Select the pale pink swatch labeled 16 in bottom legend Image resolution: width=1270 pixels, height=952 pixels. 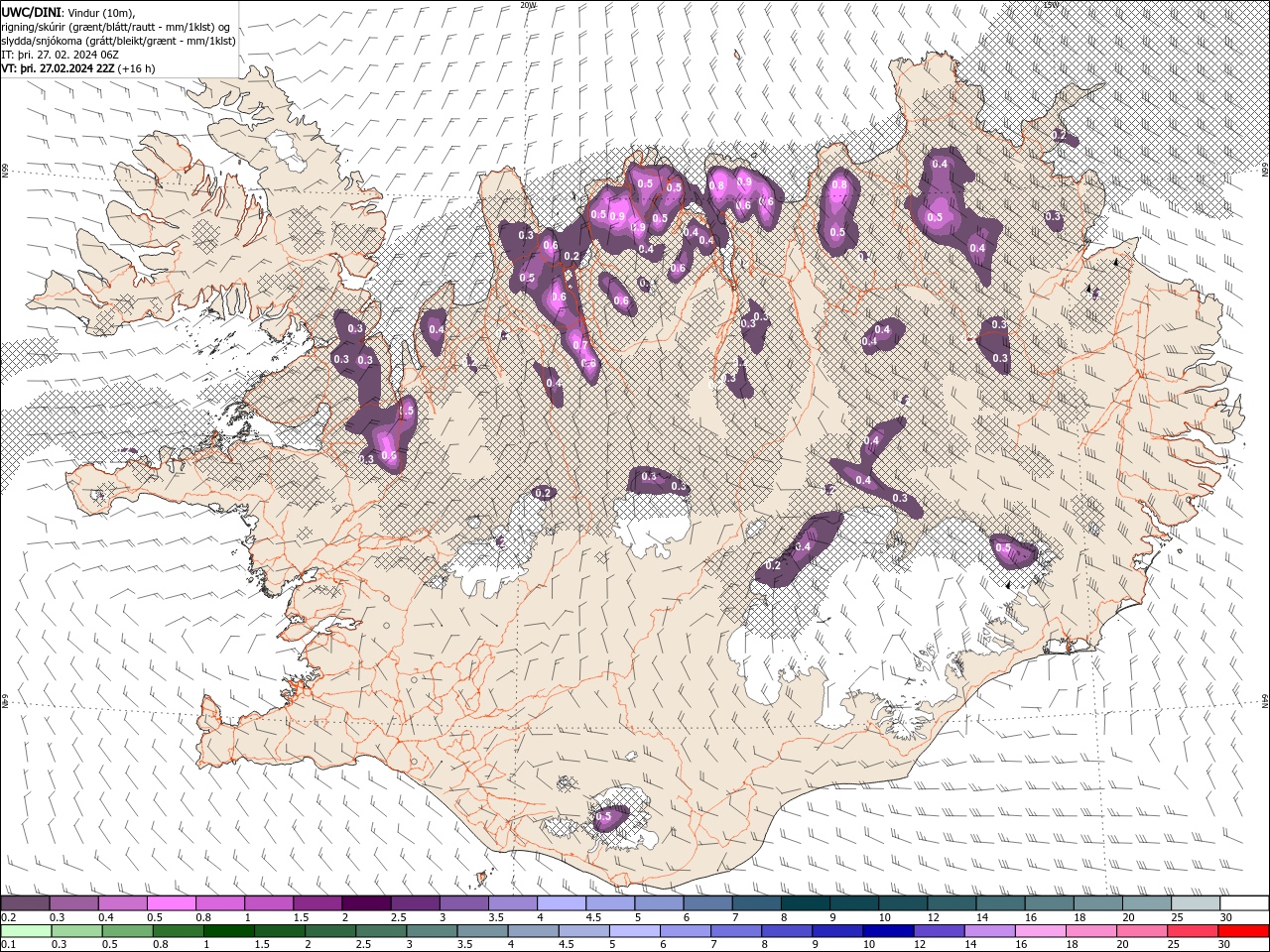[x=1040, y=930]
